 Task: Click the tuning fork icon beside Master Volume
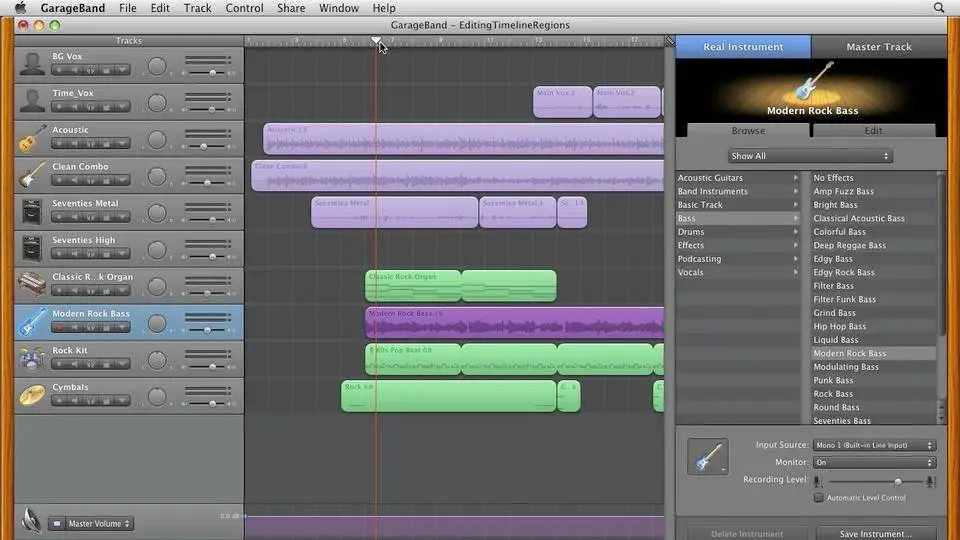click(31, 520)
